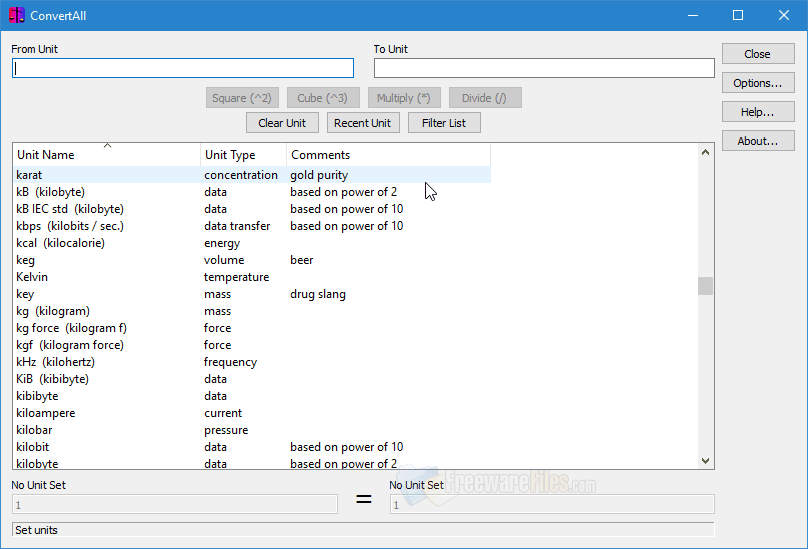808x549 pixels.
Task: Select the kHz (kilohertz) row
Action: pos(252,362)
